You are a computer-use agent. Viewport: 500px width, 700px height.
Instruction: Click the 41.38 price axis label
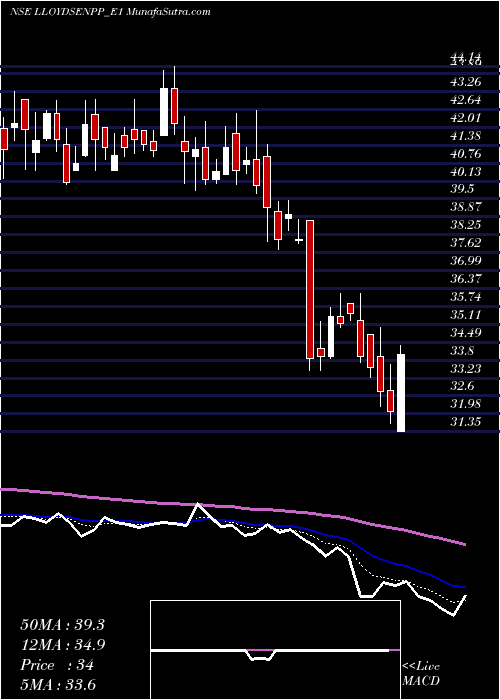pos(466,136)
